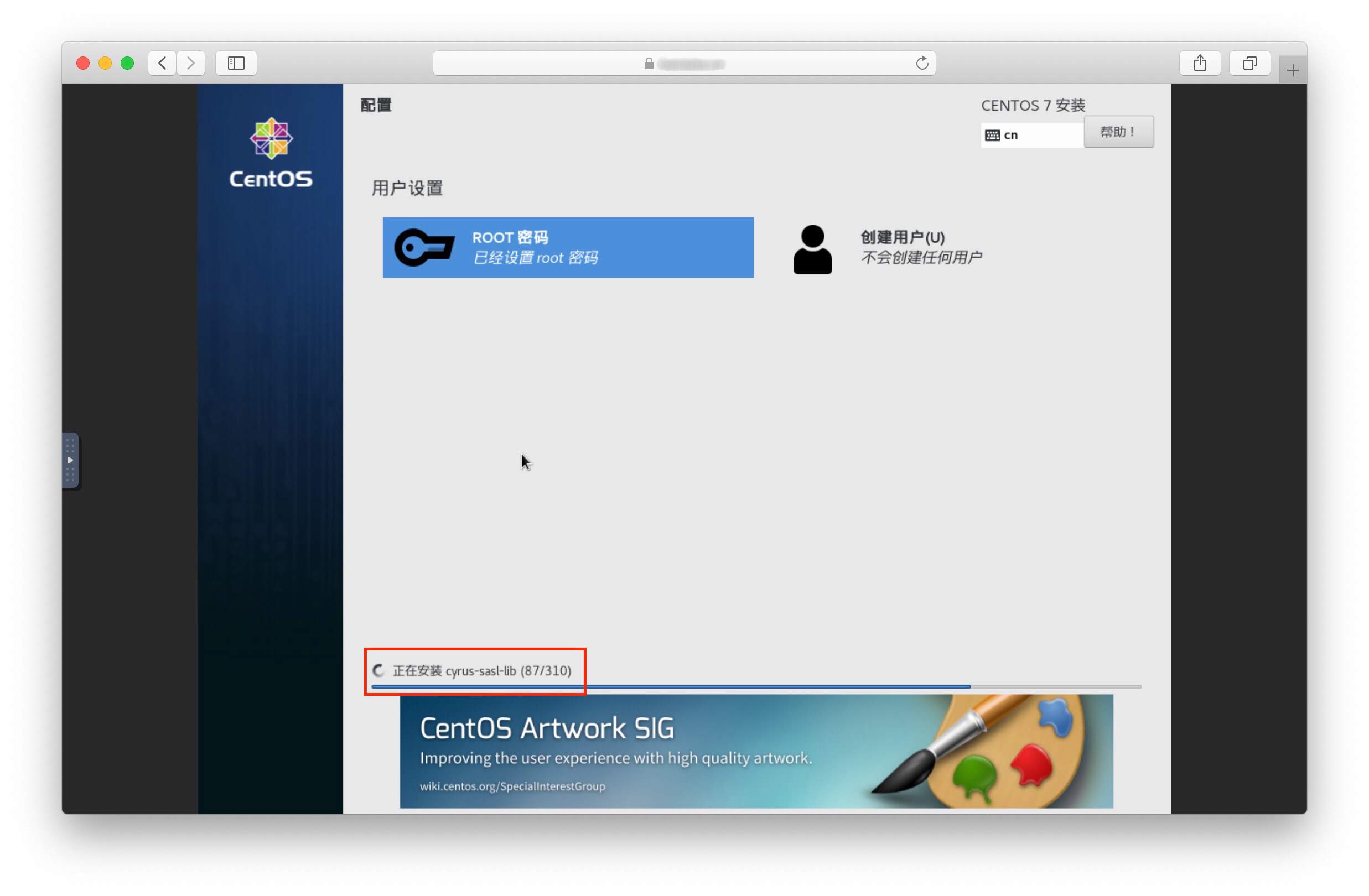Click the CentOS logo in sidebar
The height and width of the screenshot is (896, 1369).
(271, 153)
